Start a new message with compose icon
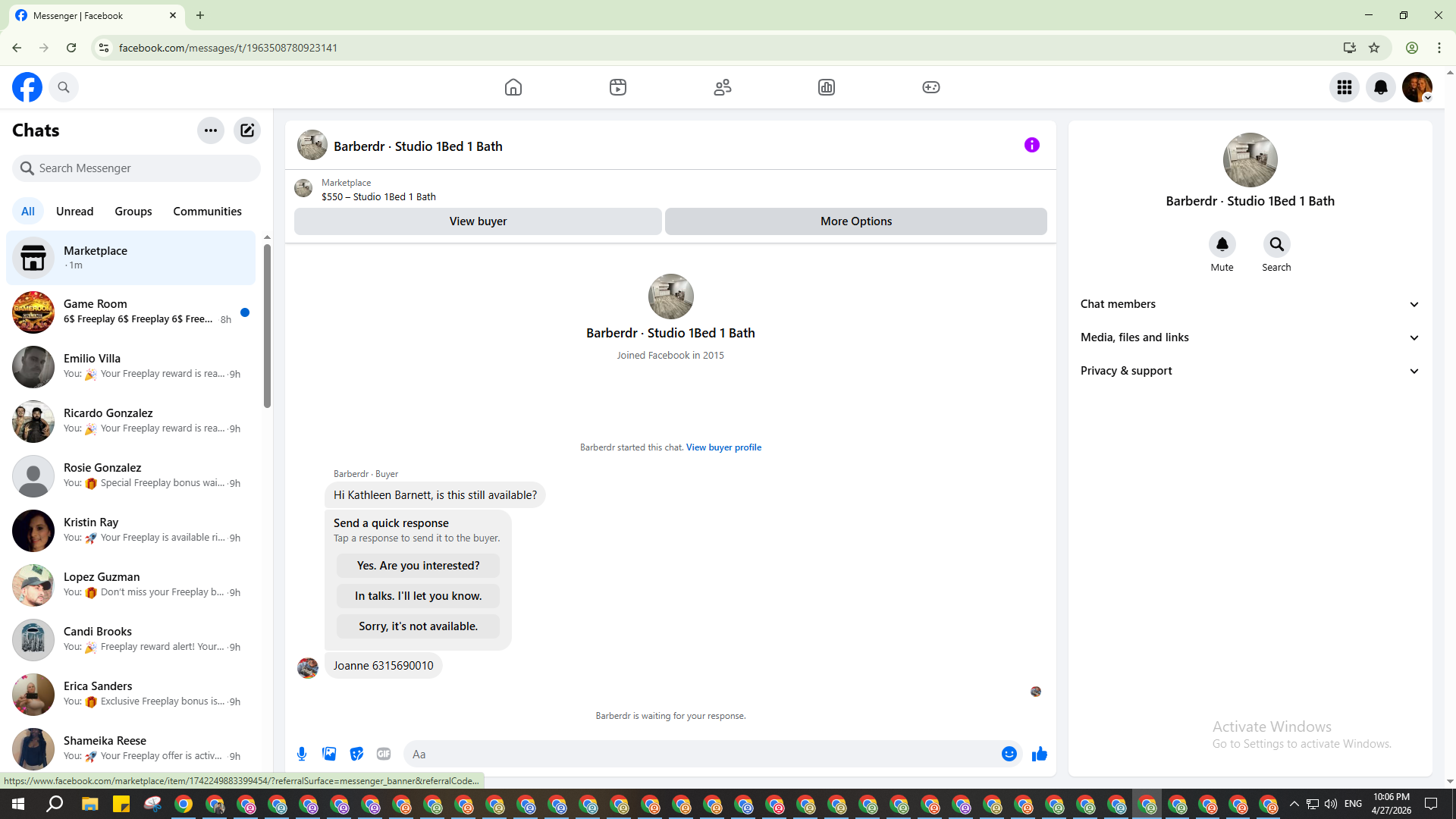The height and width of the screenshot is (819, 1456). click(x=247, y=130)
